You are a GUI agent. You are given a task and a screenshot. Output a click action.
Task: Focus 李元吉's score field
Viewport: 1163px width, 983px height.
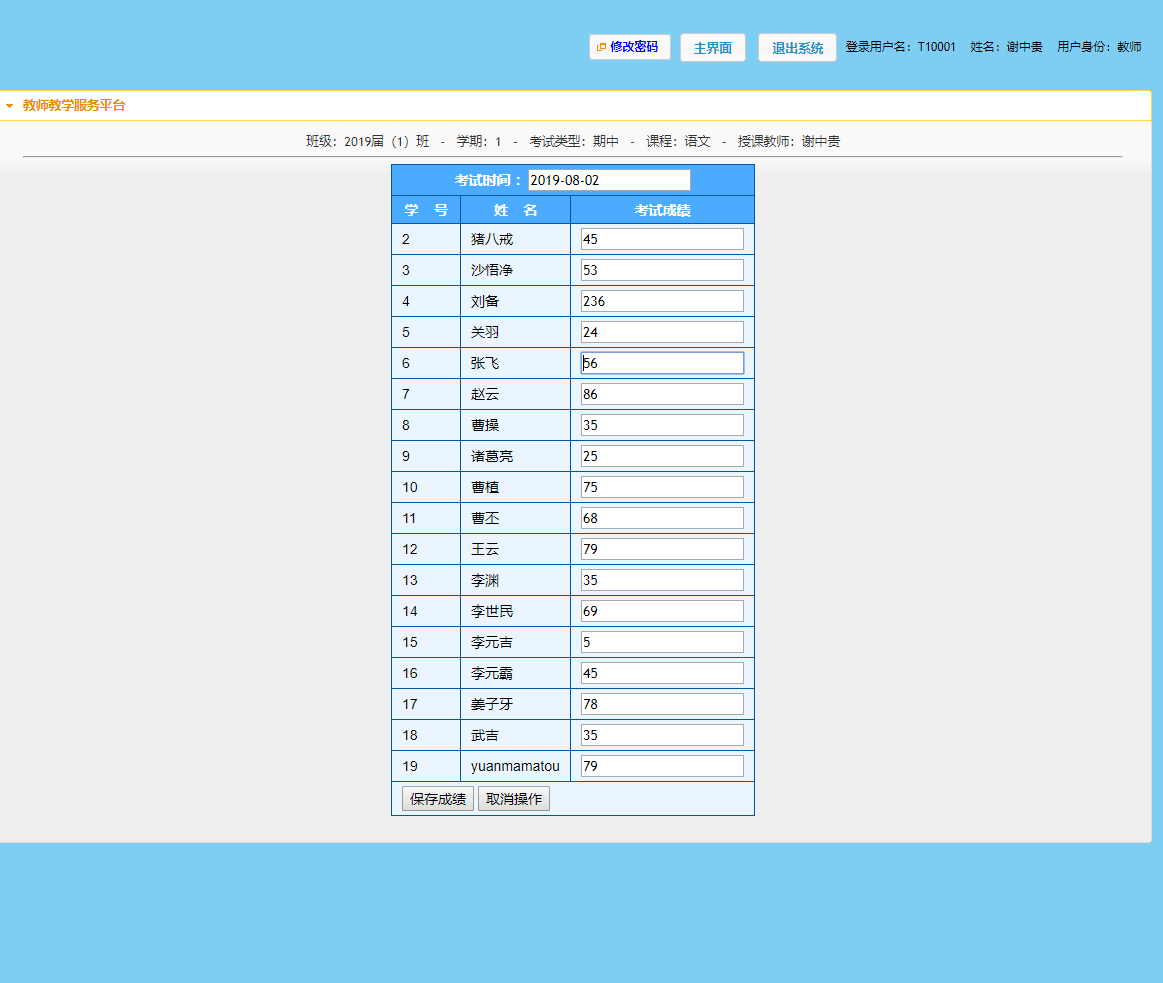click(x=662, y=642)
